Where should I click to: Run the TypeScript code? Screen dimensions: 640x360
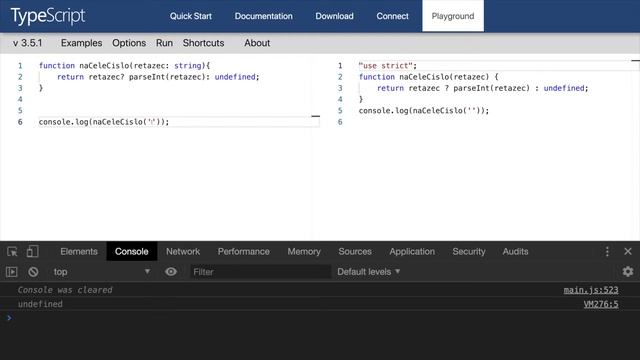tap(164, 43)
